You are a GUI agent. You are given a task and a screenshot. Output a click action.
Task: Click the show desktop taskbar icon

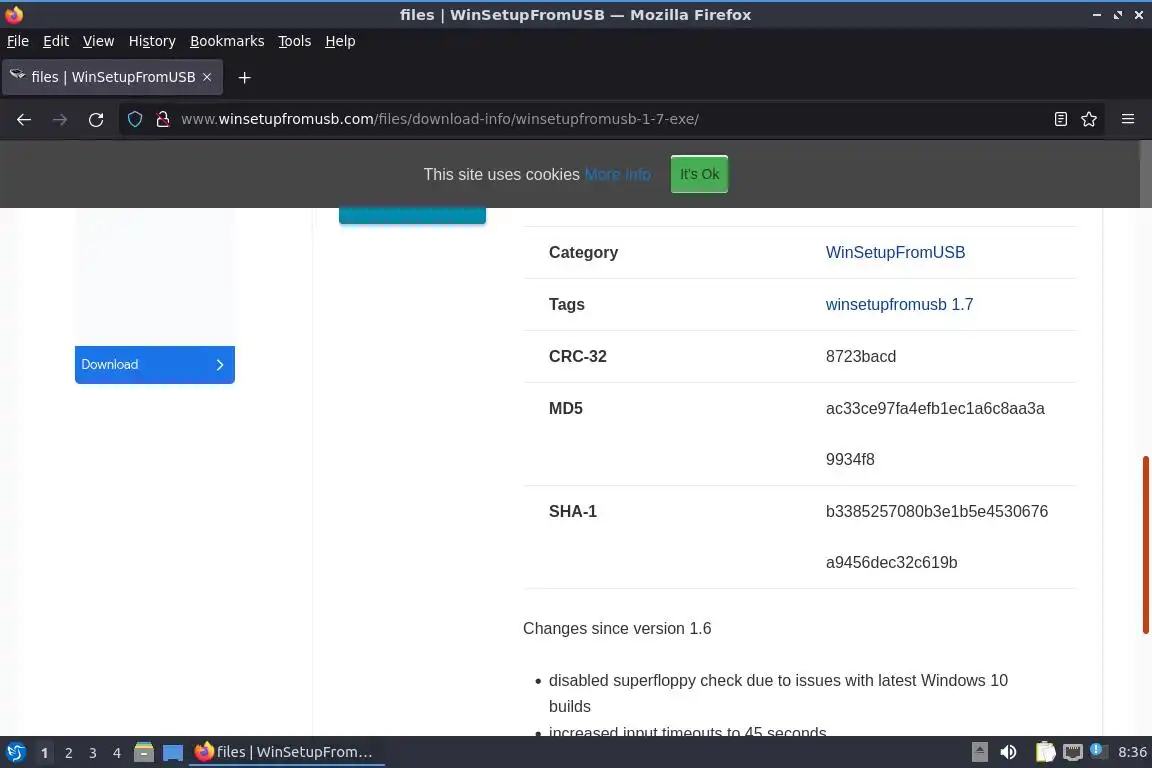coord(173,753)
